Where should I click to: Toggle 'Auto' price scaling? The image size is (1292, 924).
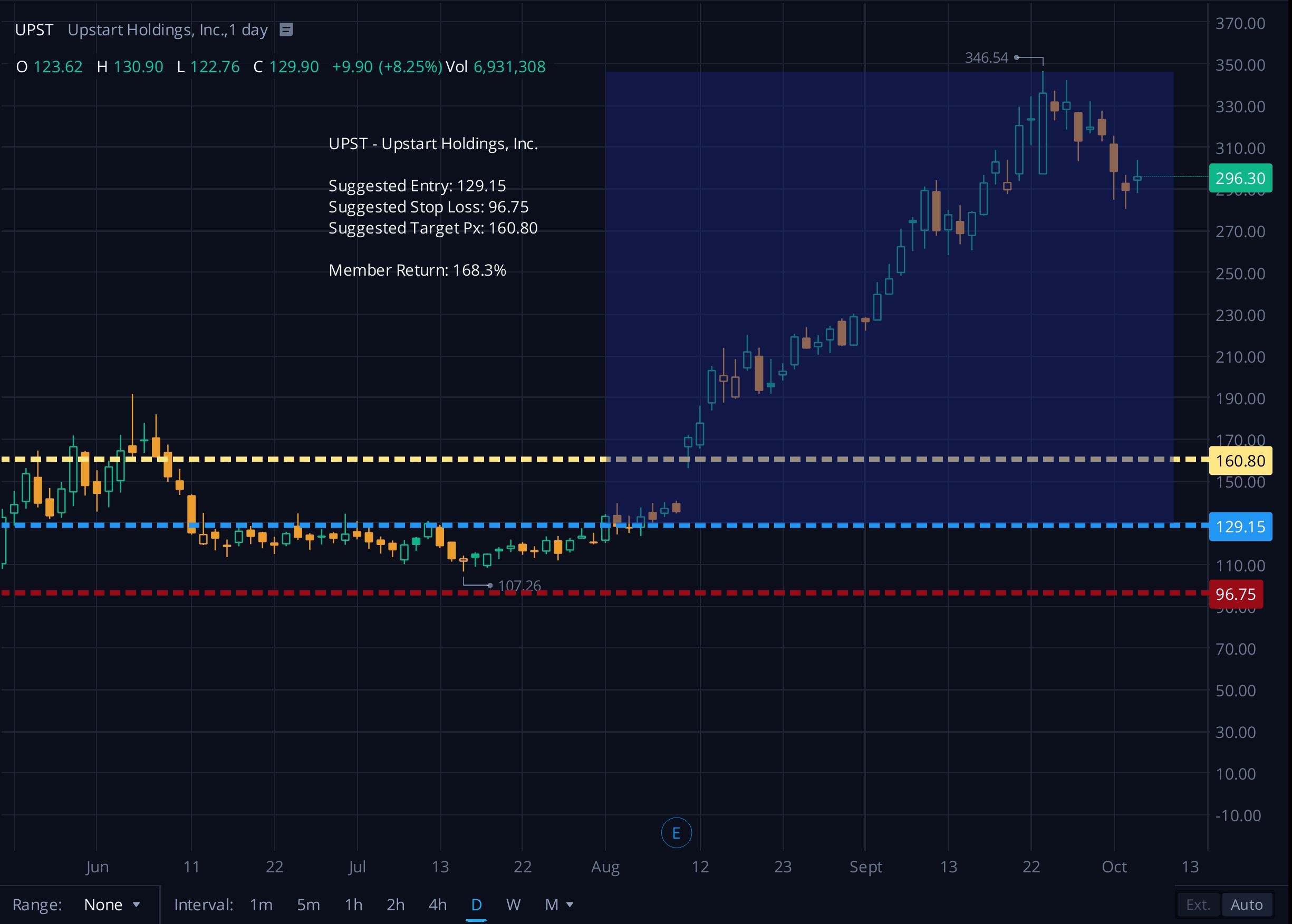click(1247, 904)
